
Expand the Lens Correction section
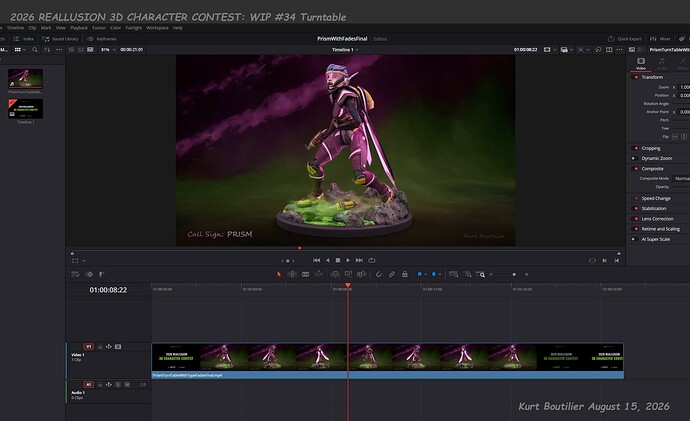coord(657,219)
